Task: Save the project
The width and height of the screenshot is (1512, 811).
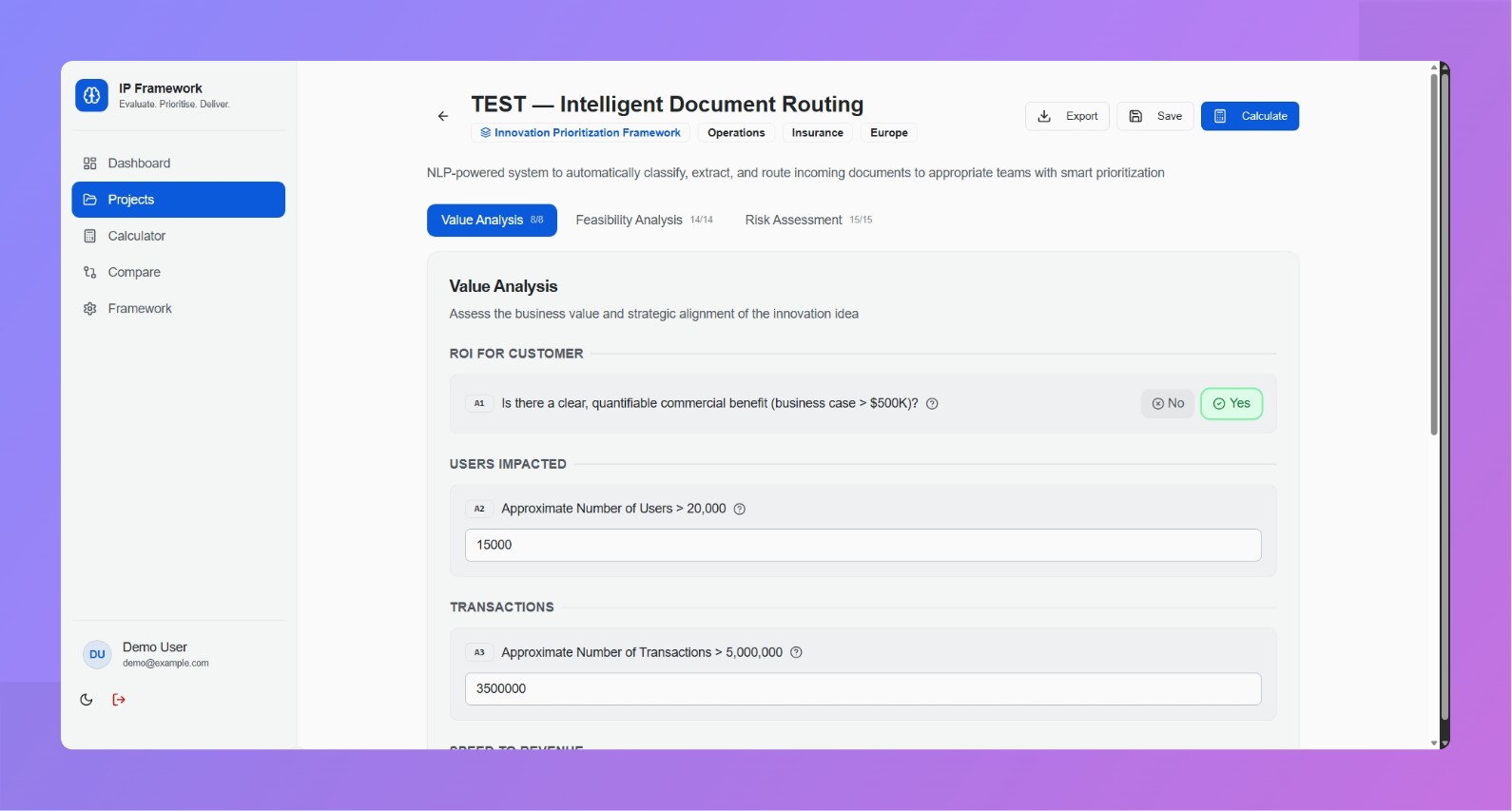Action: point(1155,116)
